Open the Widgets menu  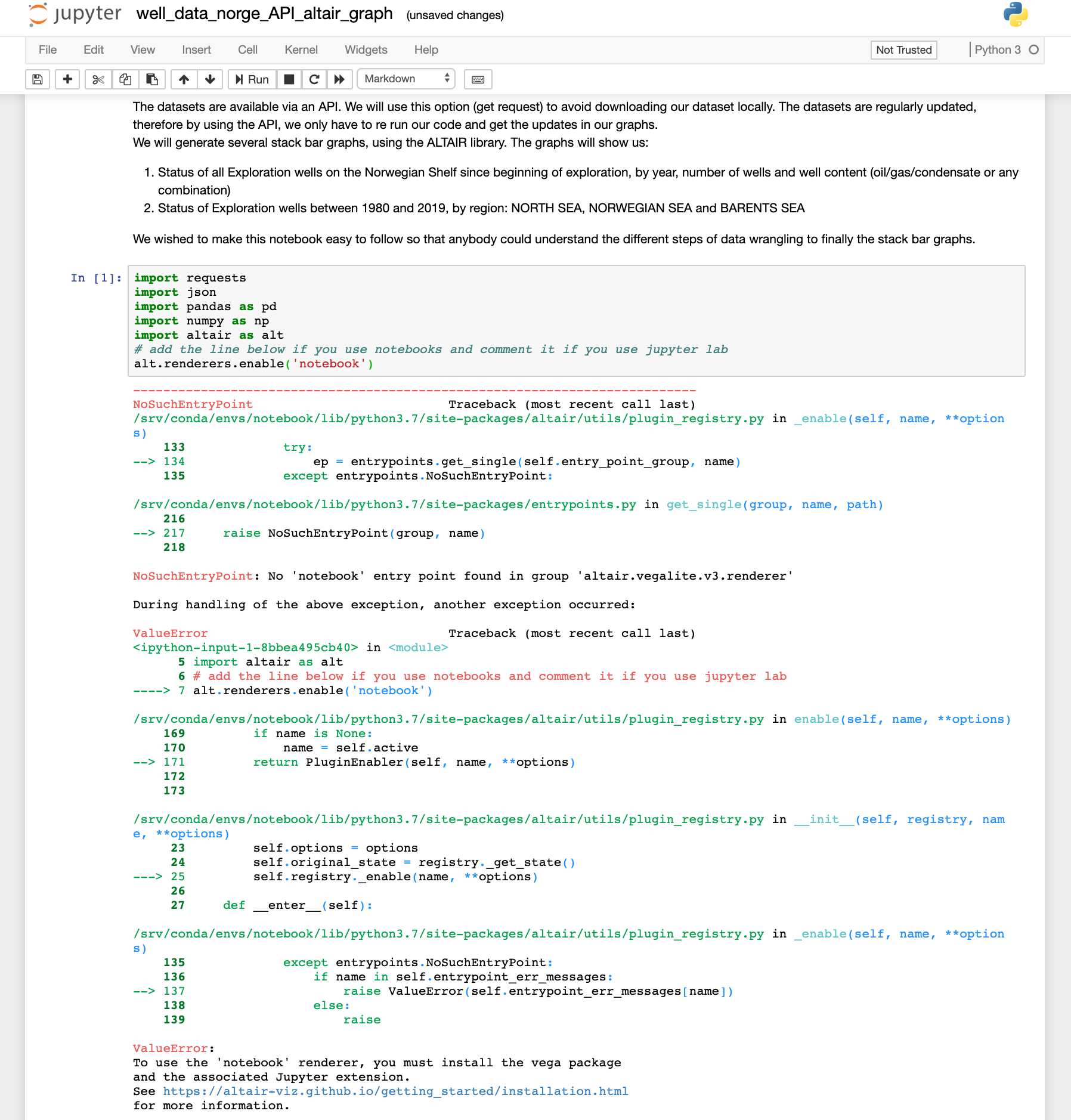366,50
